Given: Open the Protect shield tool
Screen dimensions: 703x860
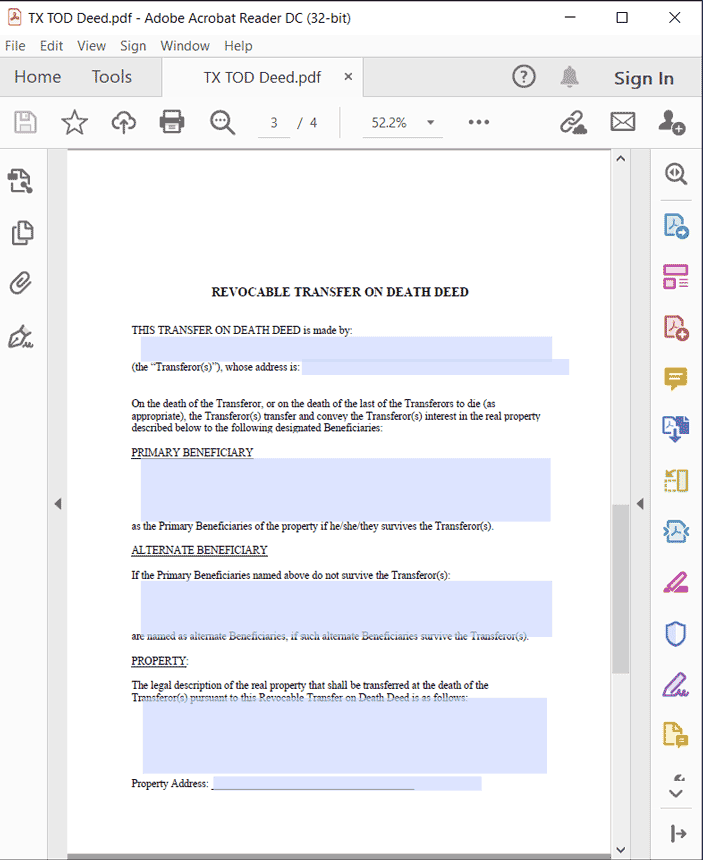Looking at the screenshot, I should [x=676, y=634].
